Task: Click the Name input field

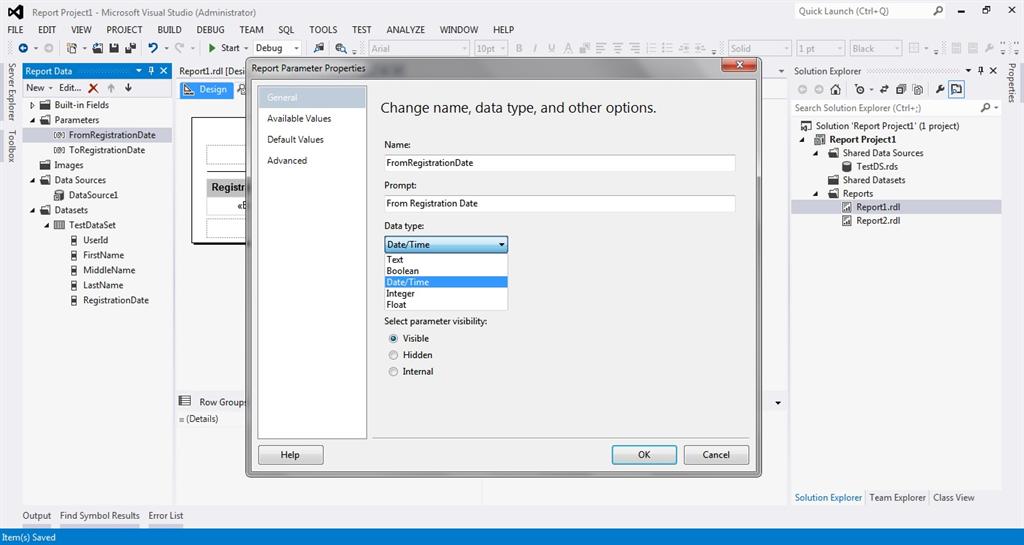Action: click(560, 163)
